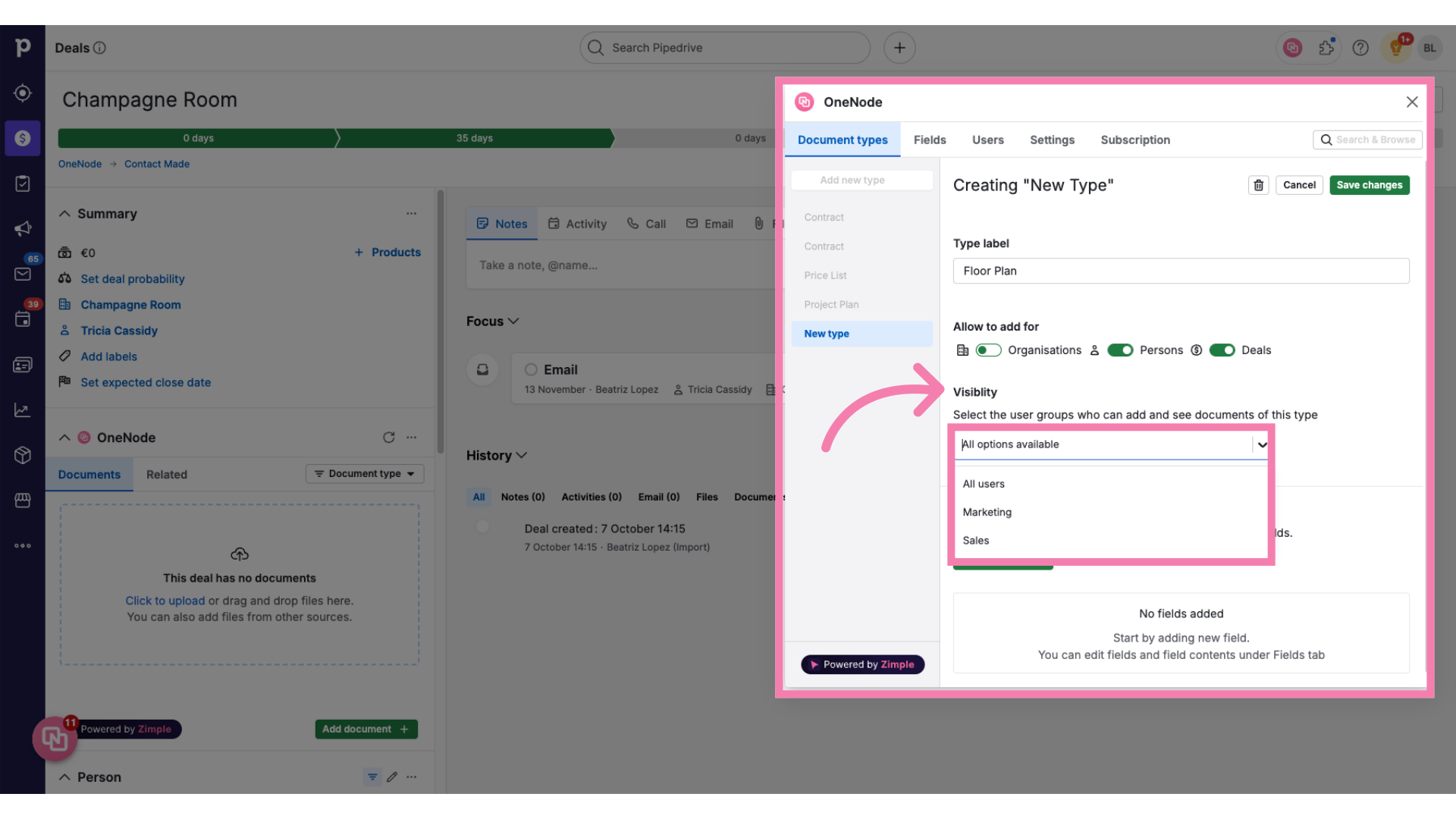Toggle visibility dropdown arrow
Screen dimensions: 1456x819
tap(1262, 444)
